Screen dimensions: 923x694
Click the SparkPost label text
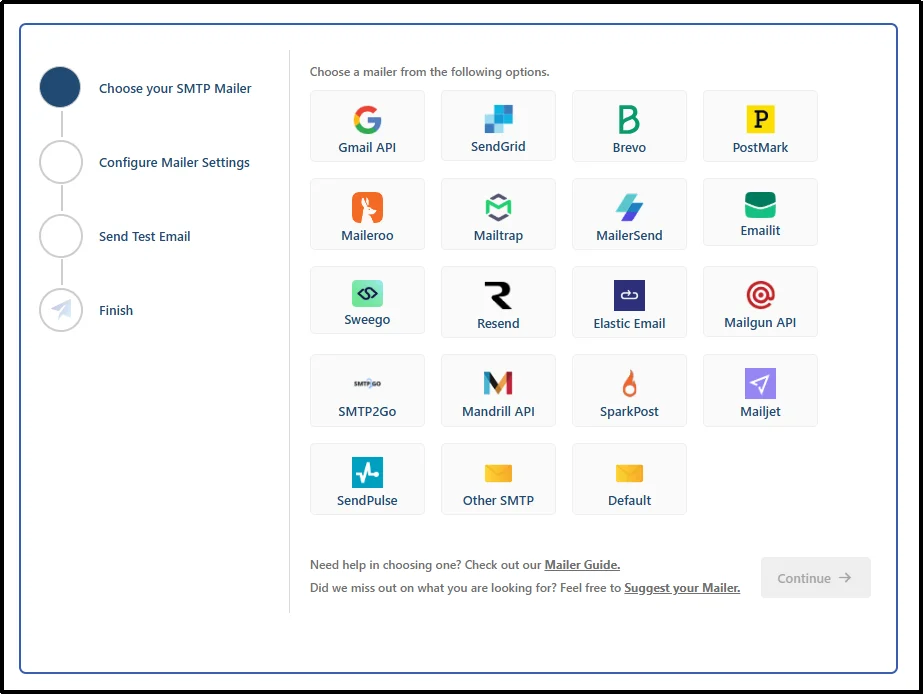(x=629, y=411)
